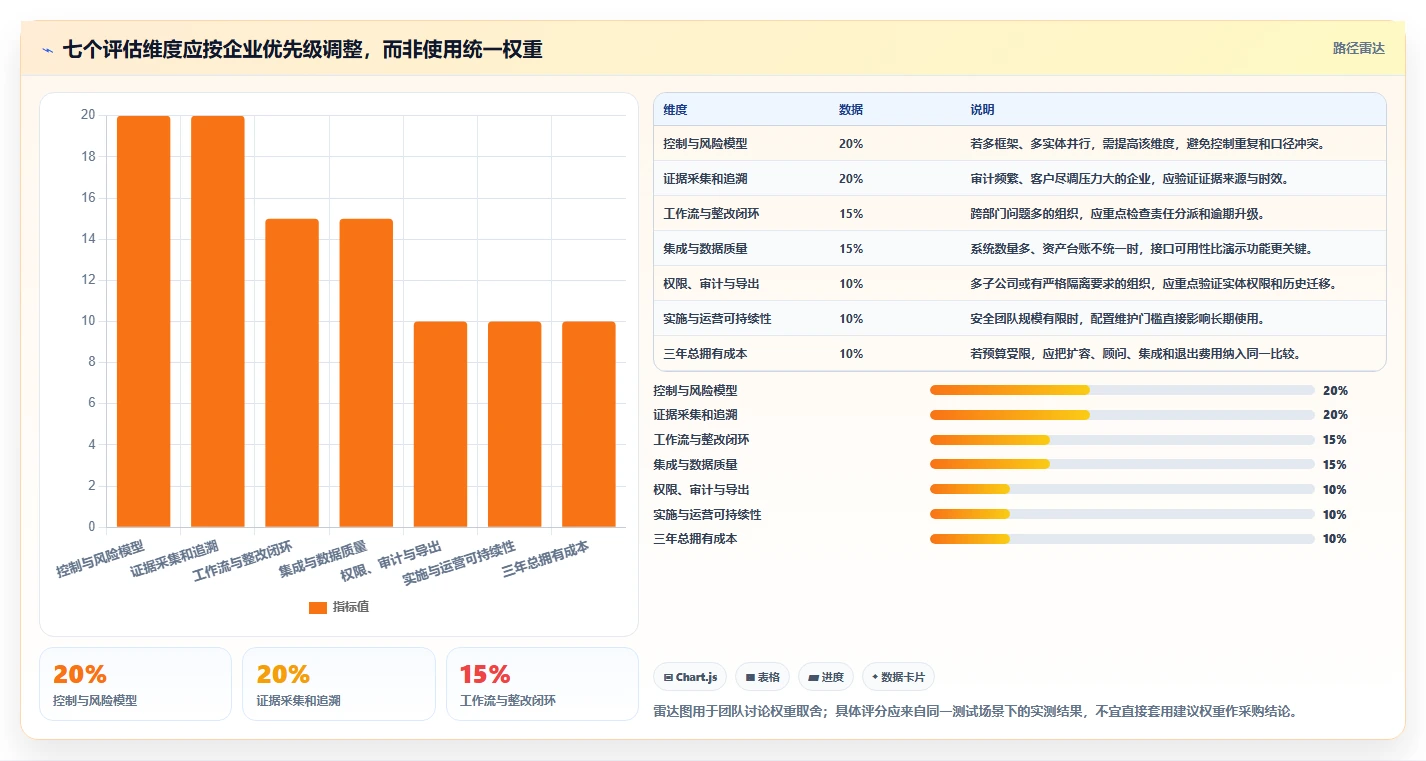Click the 三年总拥有成本 chart bar

point(589,424)
